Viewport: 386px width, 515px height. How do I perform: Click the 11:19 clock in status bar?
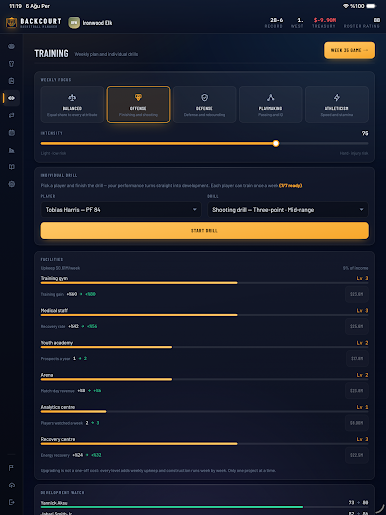coord(15,6)
